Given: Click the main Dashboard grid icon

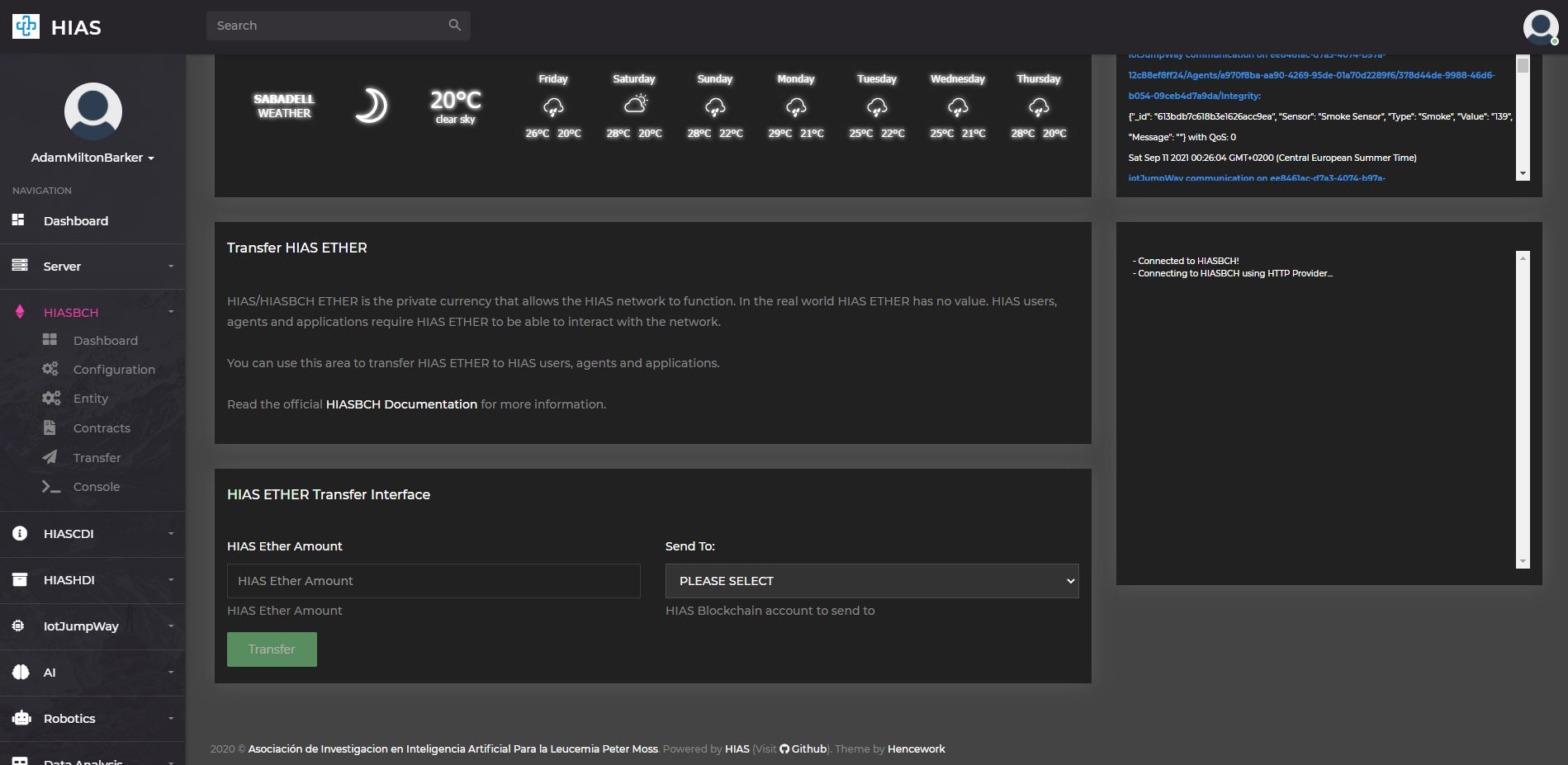Looking at the screenshot, I should (18, 220).
